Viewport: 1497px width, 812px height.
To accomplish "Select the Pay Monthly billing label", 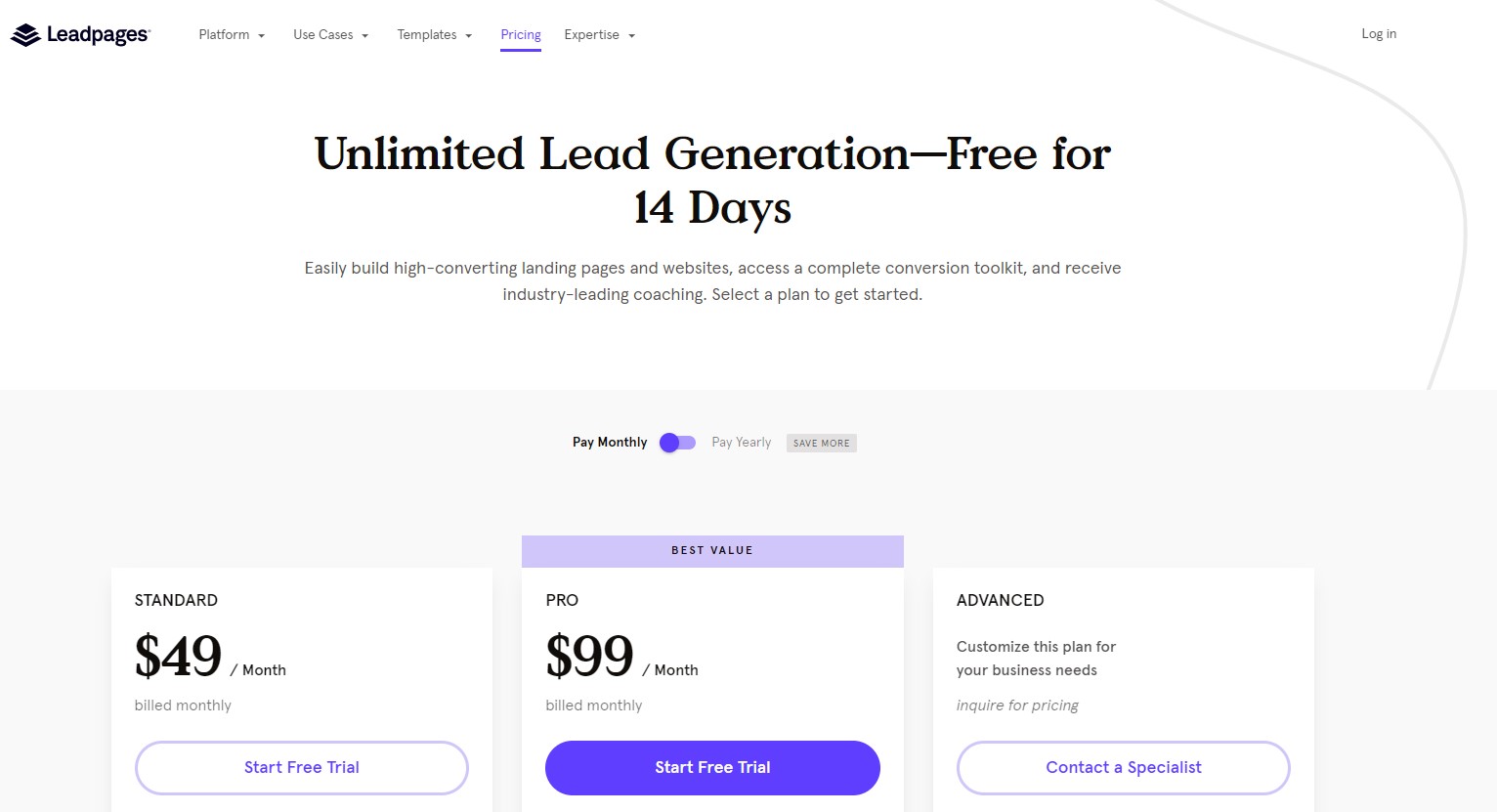I will pyautogui.click(x=610, y=443).
